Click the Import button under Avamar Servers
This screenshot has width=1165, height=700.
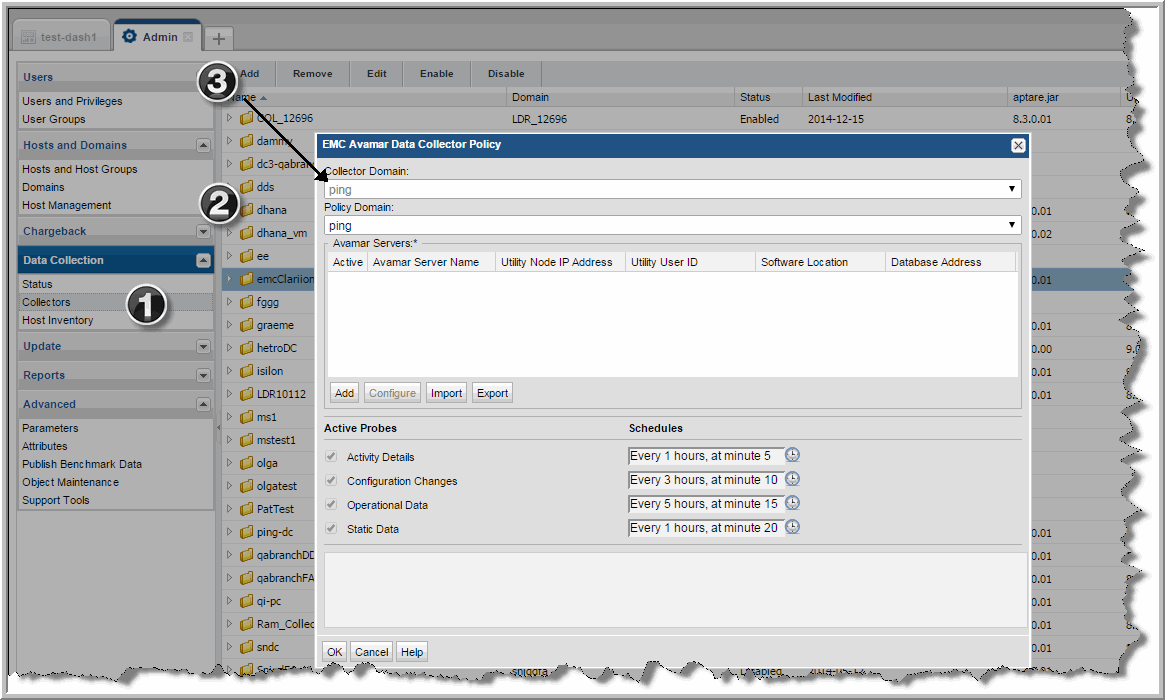[446, 393]
